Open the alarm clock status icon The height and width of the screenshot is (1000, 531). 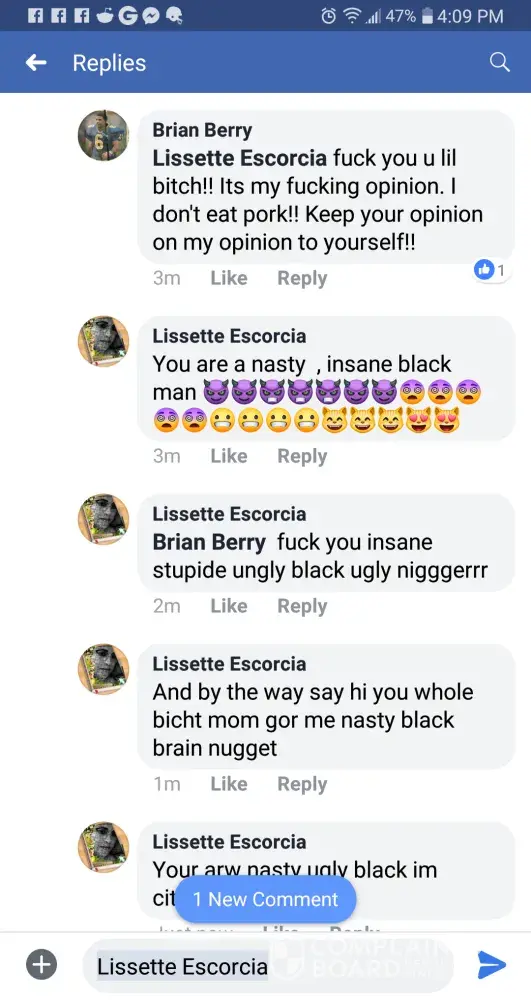[329, 16]
